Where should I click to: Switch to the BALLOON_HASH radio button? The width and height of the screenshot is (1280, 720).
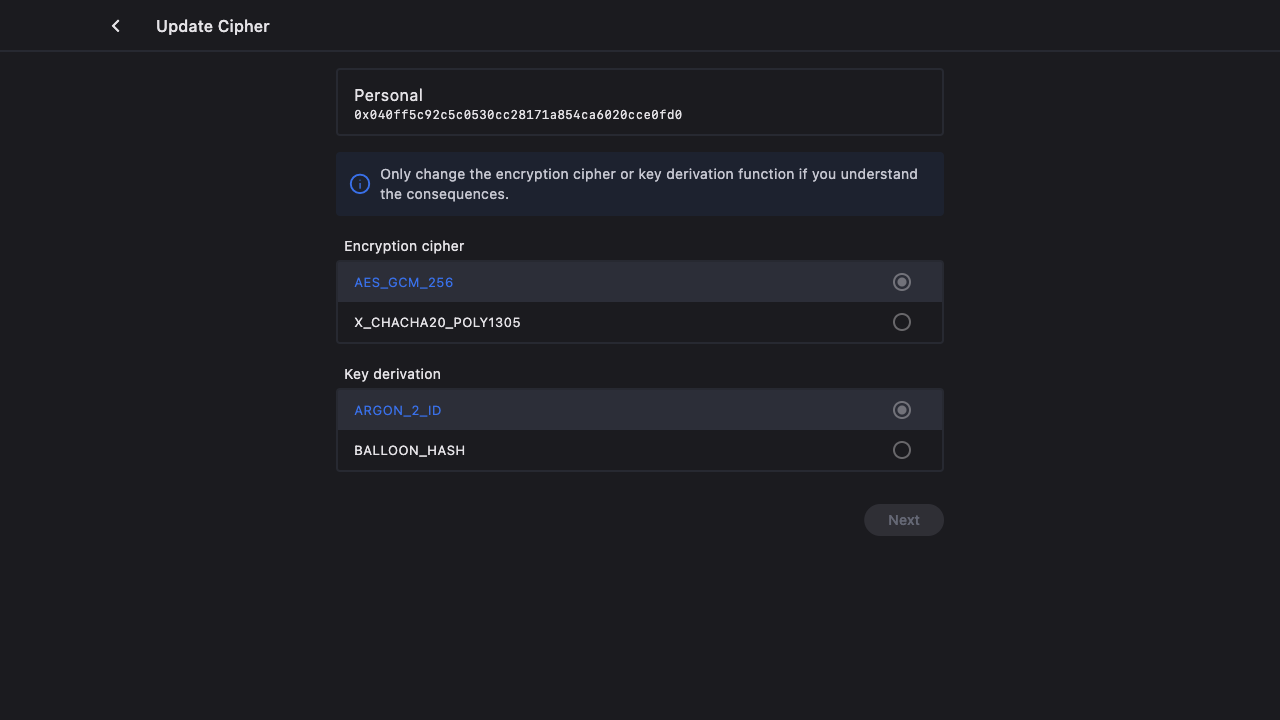[902, 450]
